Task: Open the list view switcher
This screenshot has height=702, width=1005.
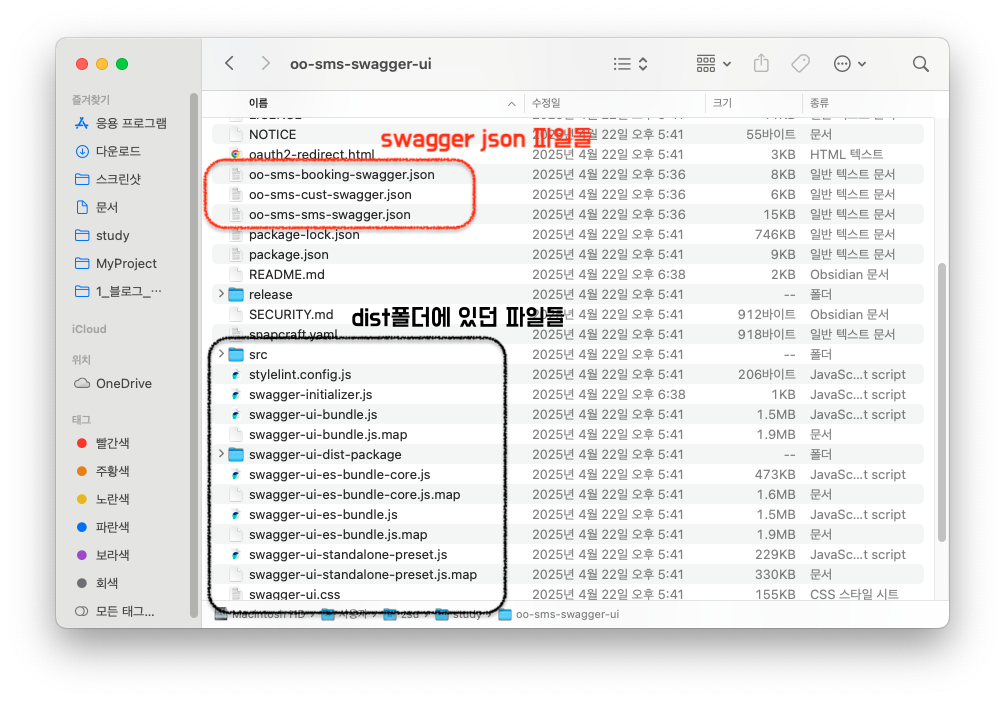Action: tap(631, 64)
